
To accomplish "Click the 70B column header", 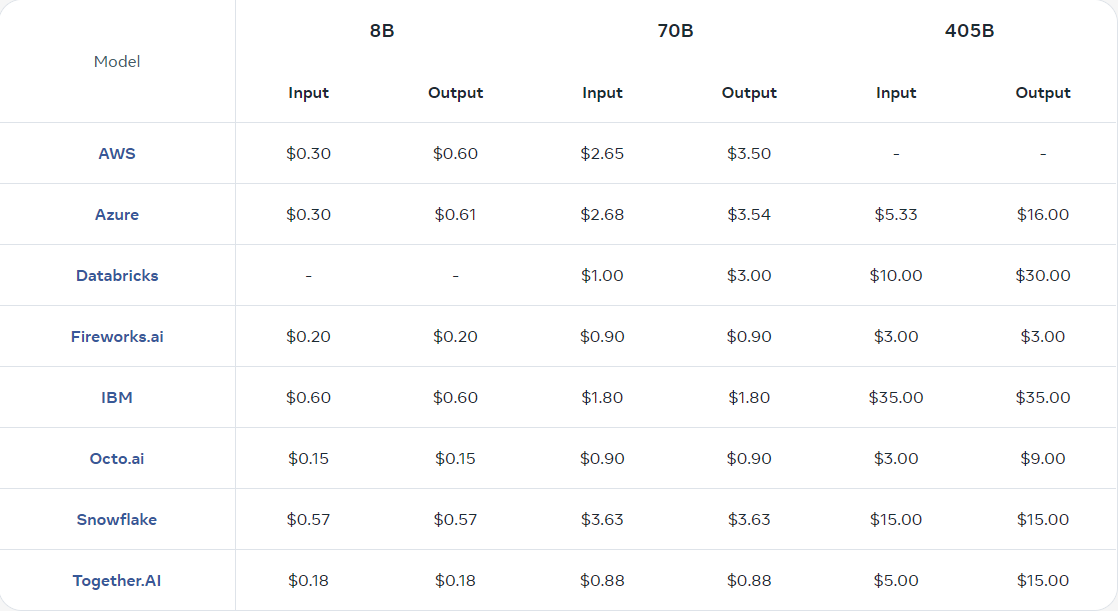I will (x=675, y=31).
